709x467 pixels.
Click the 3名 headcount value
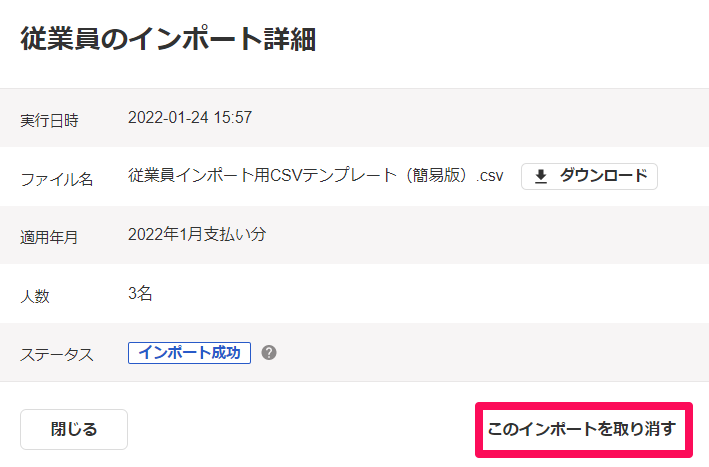tap(140, 293)
